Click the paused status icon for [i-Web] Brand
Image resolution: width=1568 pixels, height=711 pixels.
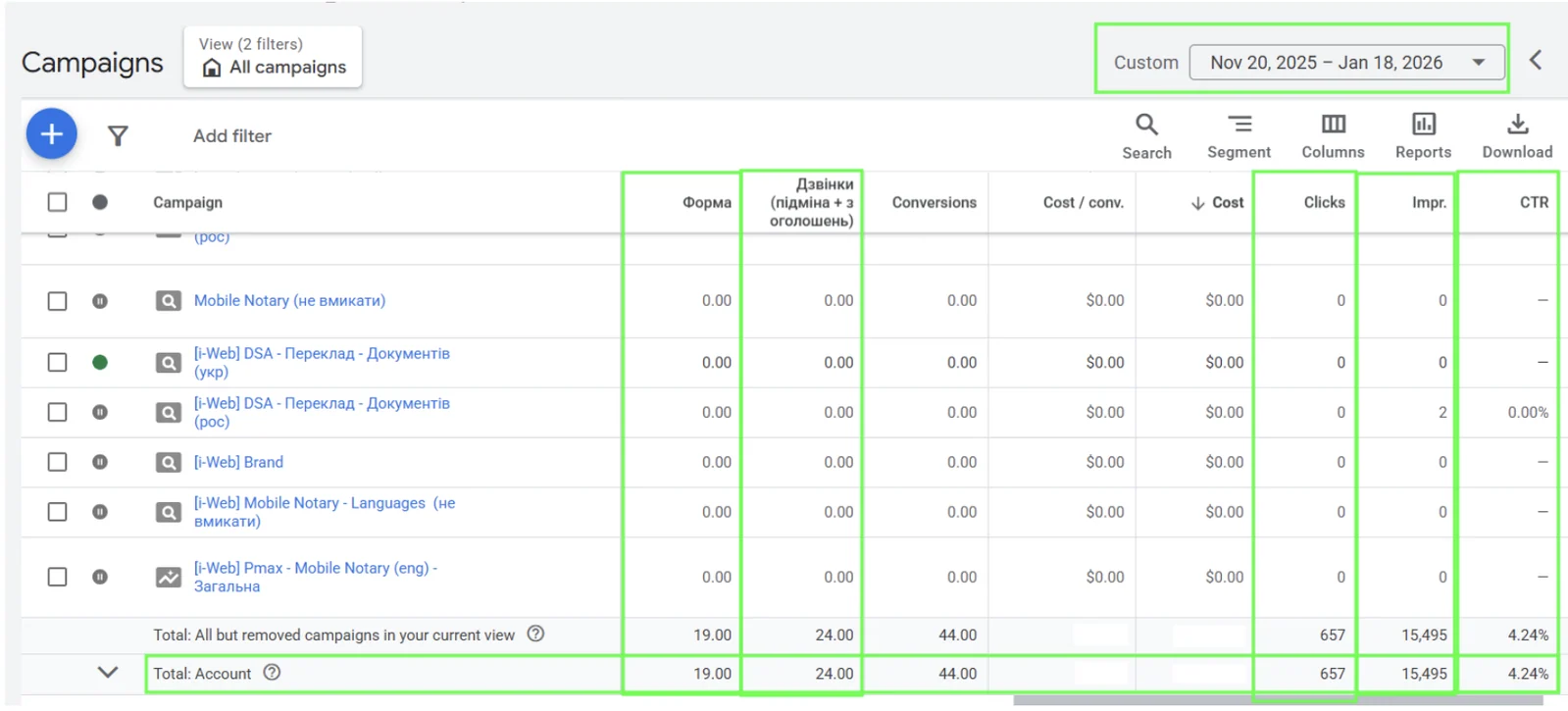100,462
